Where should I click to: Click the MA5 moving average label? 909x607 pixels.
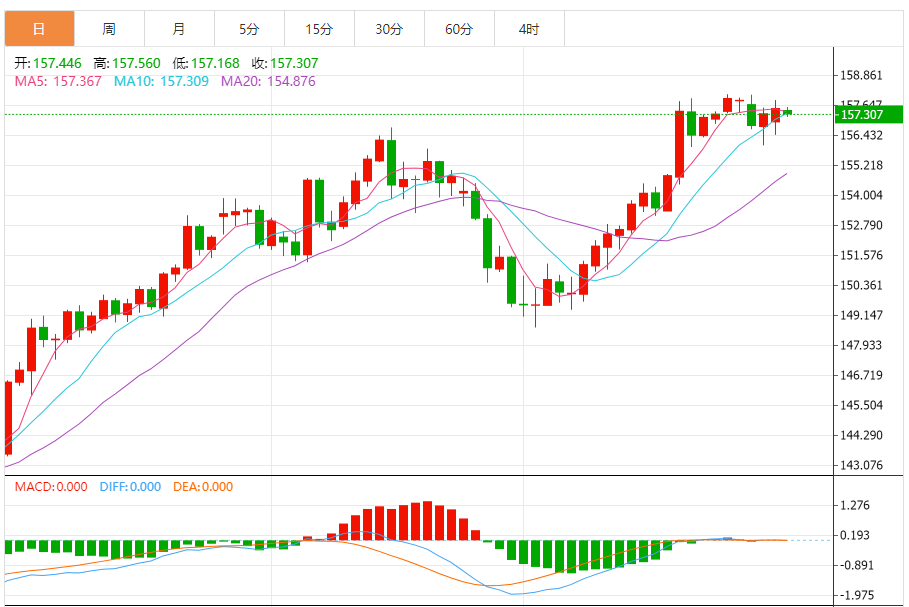point(58,81)
